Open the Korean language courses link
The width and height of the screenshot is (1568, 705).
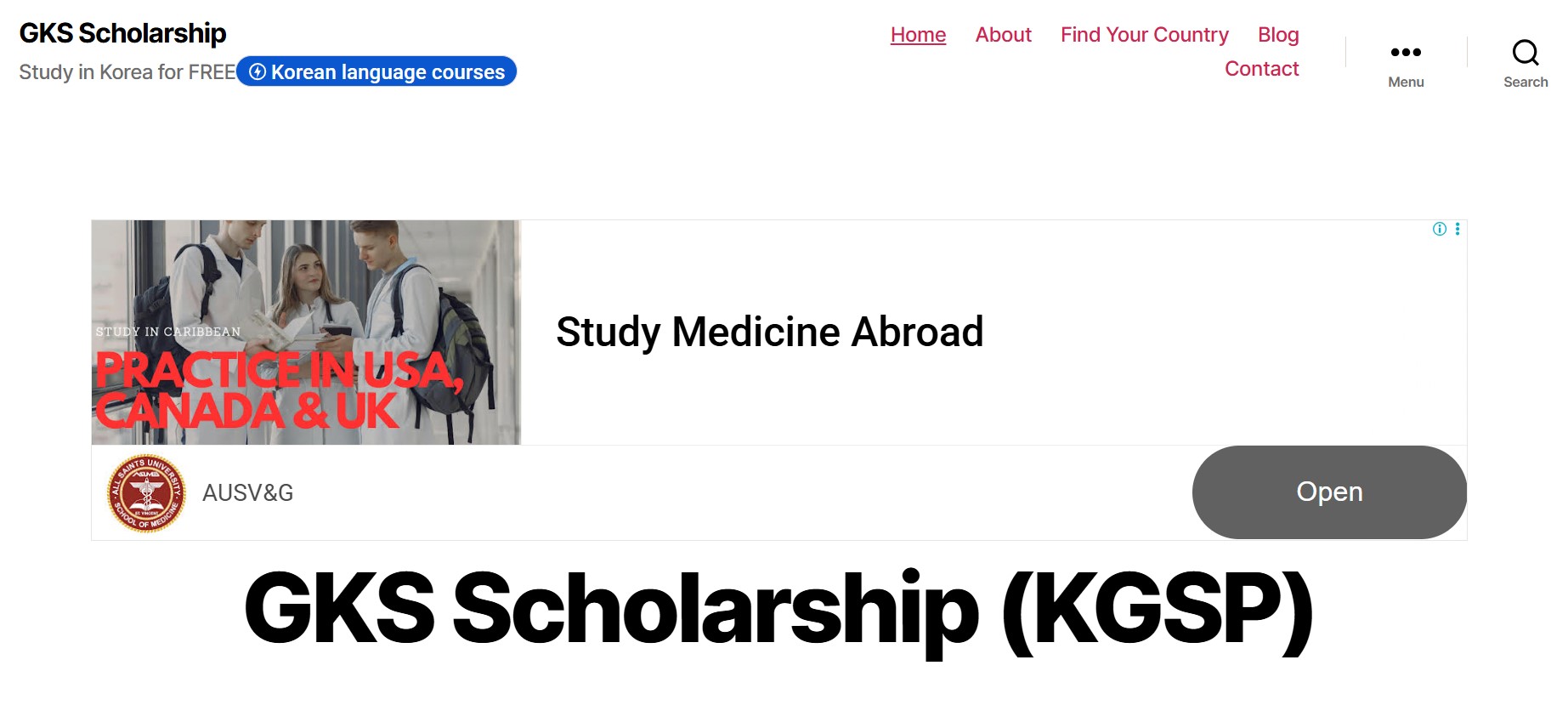point(388,72)
